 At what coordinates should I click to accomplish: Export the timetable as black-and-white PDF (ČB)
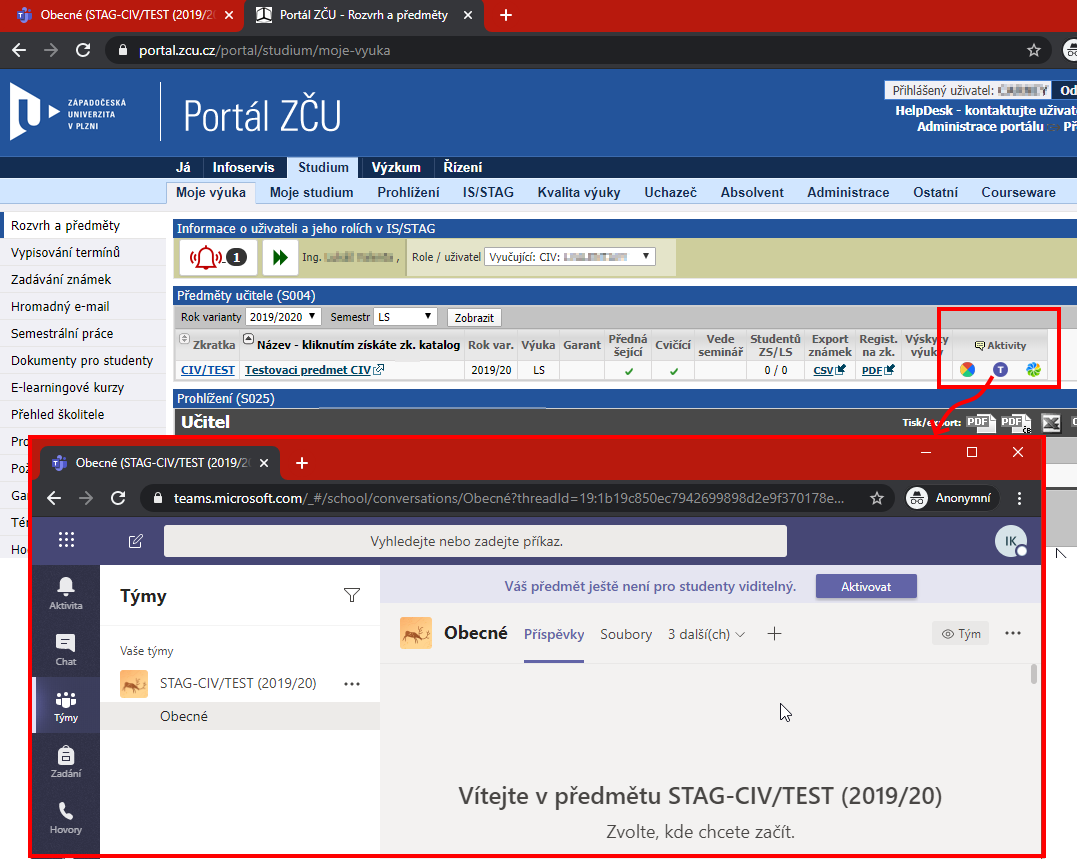pyautogui.click(x=1016, y=423)
